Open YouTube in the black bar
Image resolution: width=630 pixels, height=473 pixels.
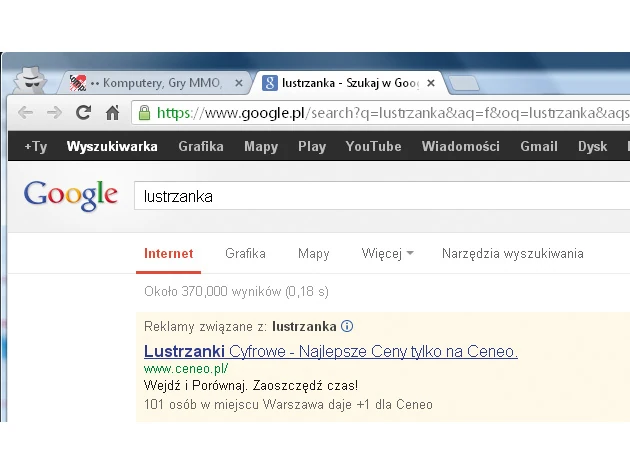click(x=373, y=146)
